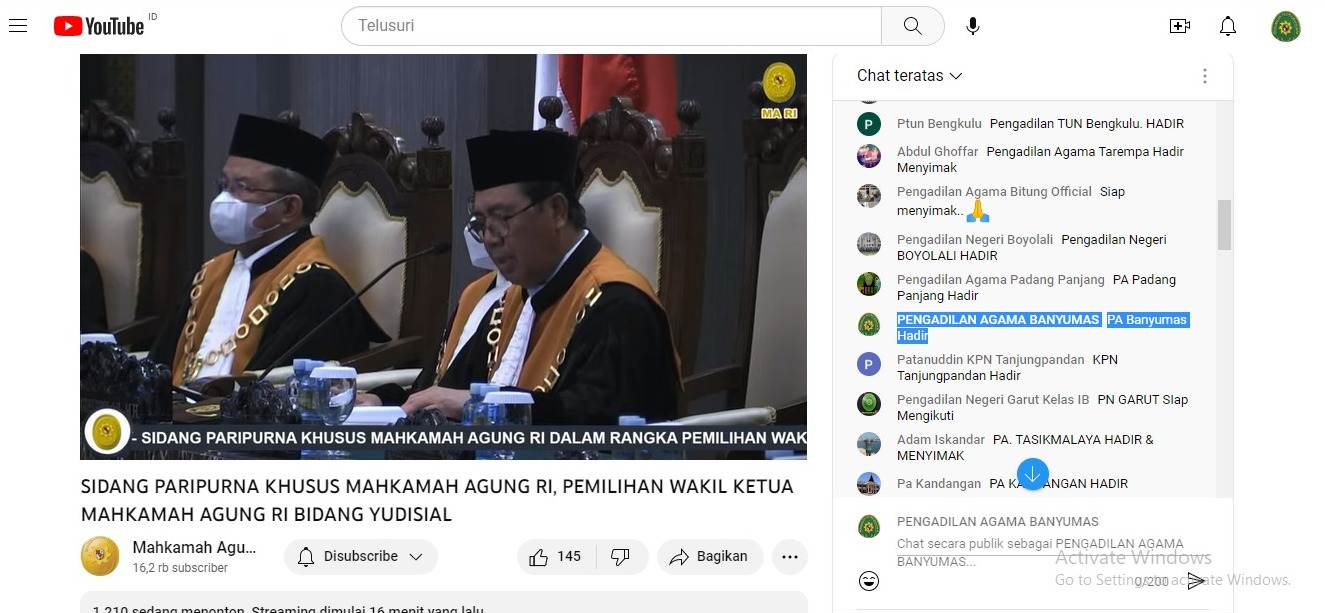The image size is (1325, 613).
Task: Click the Bagikan share button
Action: point(710,557)
